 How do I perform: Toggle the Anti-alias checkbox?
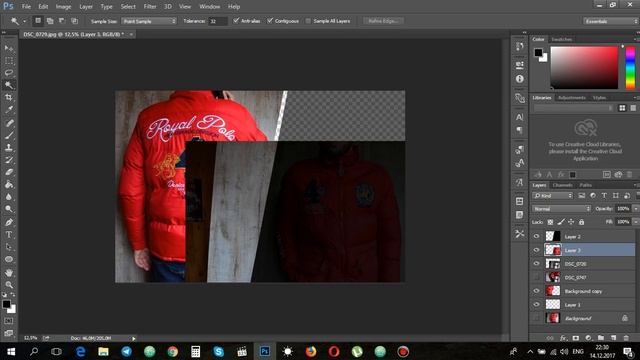point(236,20)
